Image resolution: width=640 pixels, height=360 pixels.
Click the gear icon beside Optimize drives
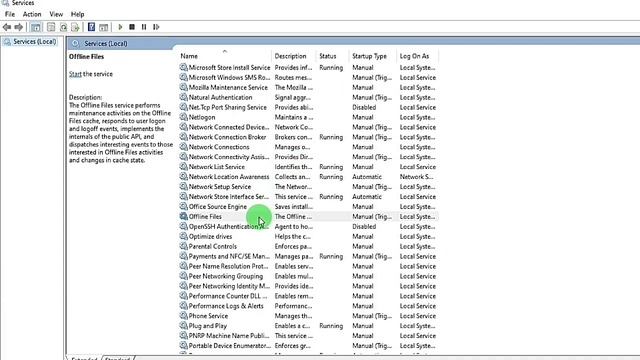[x=184, y=236]
